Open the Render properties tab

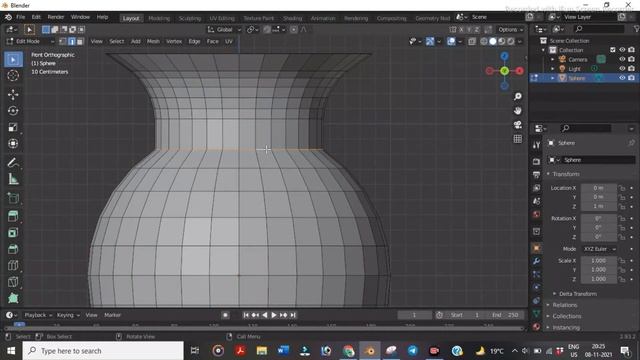point(536,162)
